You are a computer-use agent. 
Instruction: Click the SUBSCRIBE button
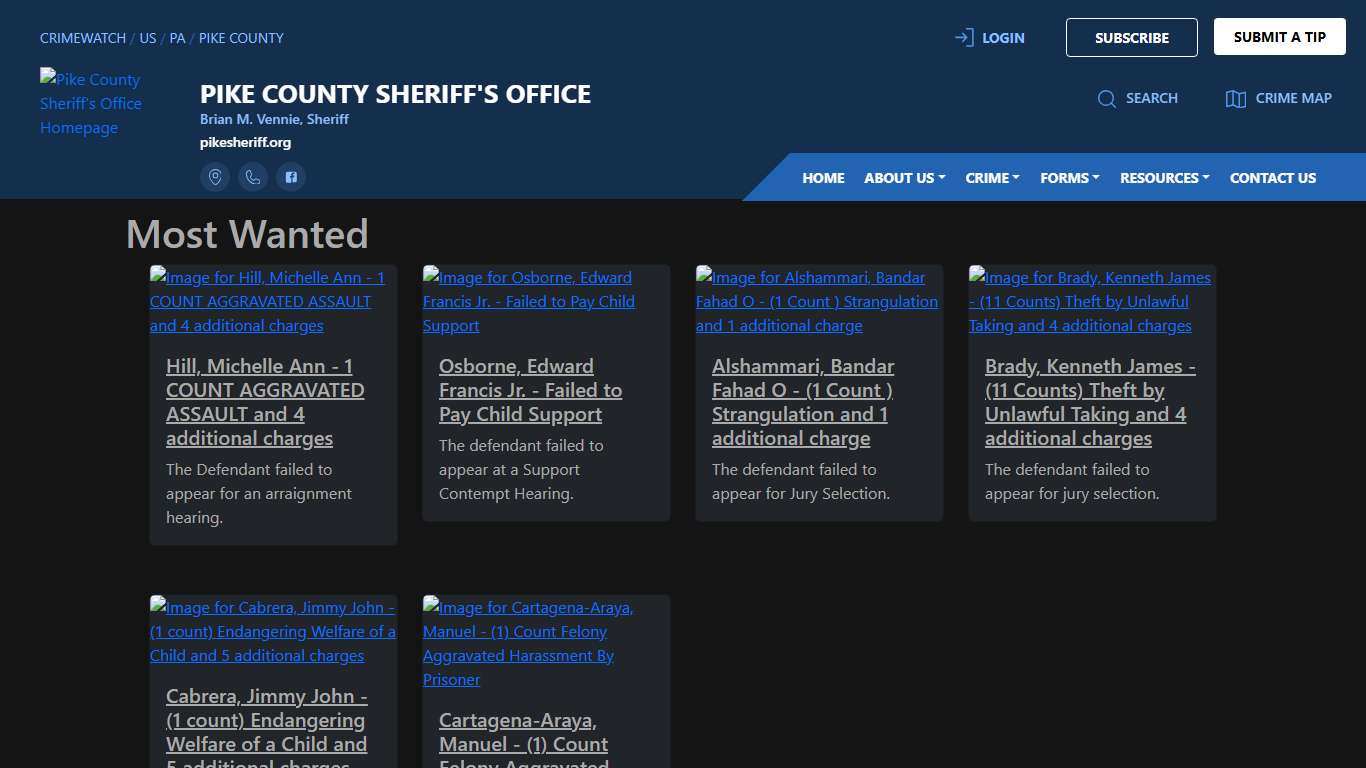coord(1131,37)
